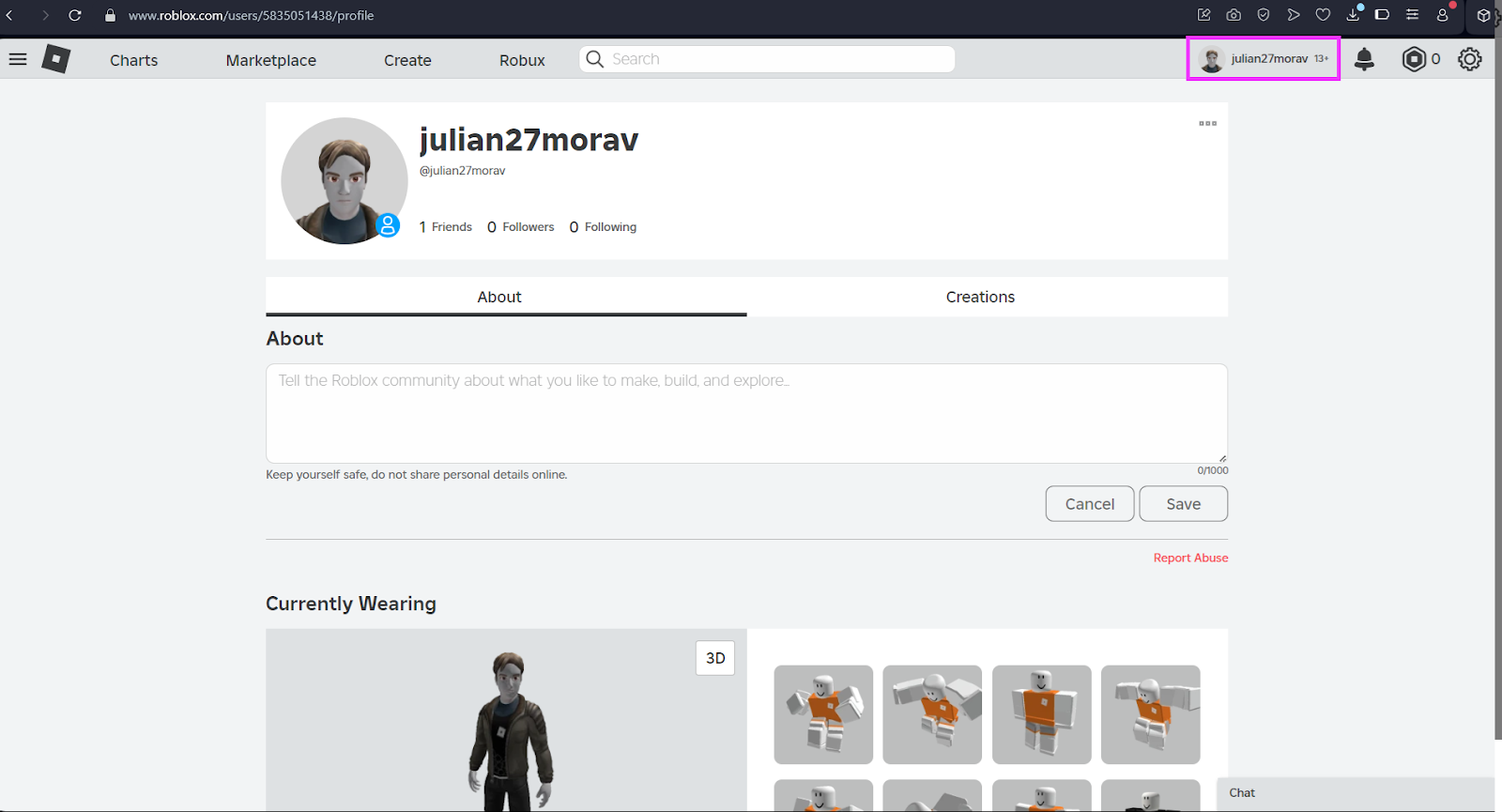This screenshot has width=1502, height=812.
Task: Open the Chat panel
Action: (1356, 793)
